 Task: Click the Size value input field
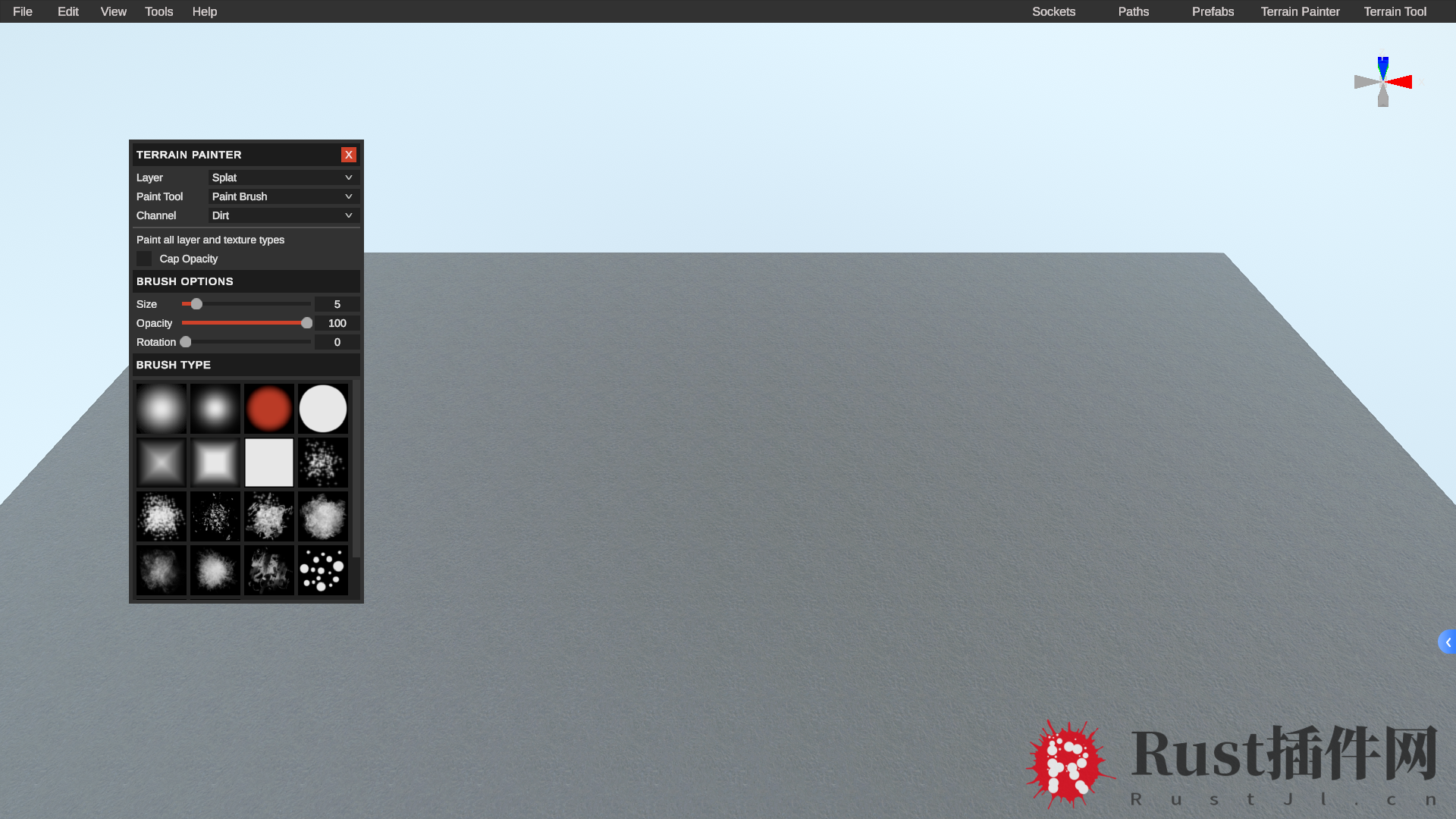[x=337, y=304]
